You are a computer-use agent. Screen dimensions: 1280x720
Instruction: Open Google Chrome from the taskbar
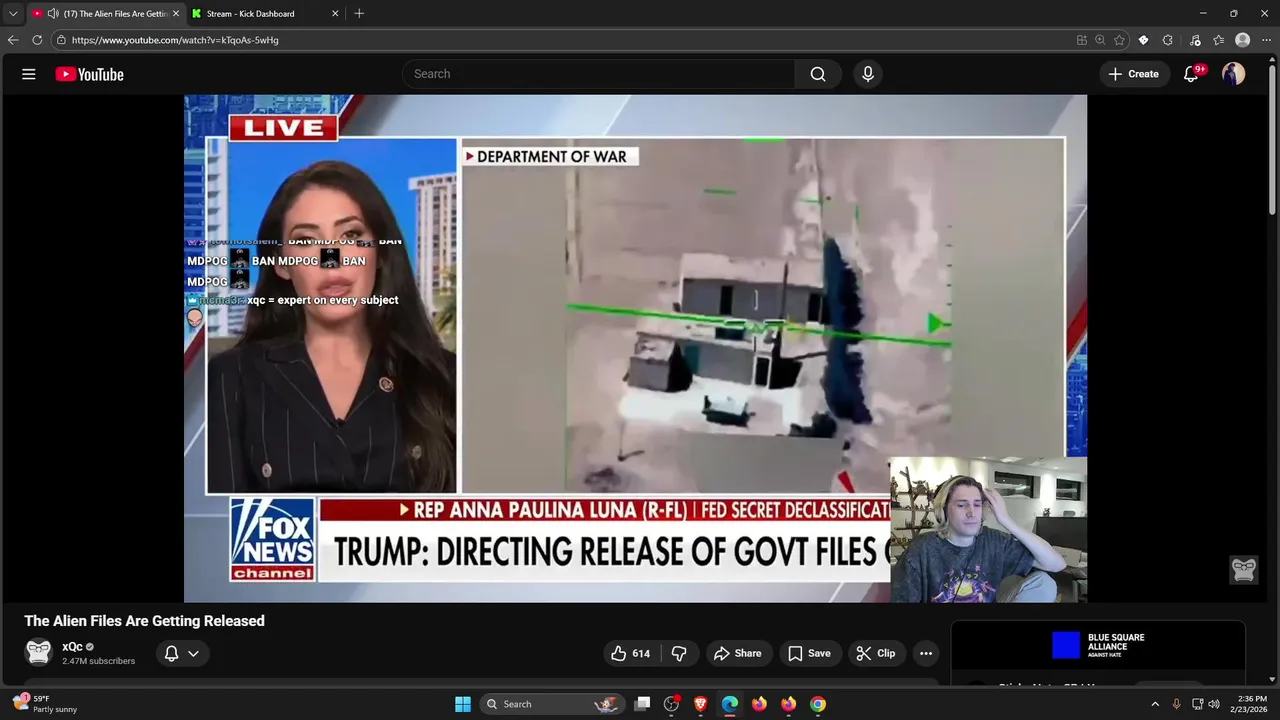pos(818,704)
